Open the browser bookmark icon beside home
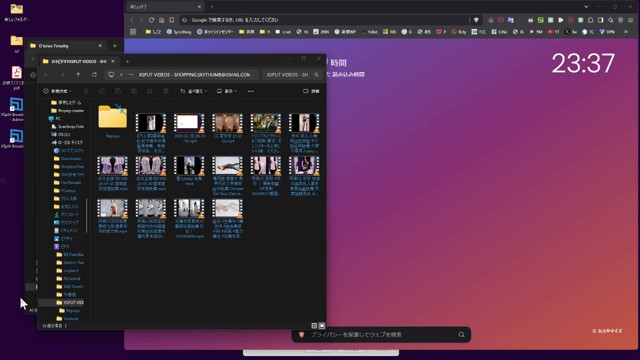640x360 pixels. click(172, 20)
